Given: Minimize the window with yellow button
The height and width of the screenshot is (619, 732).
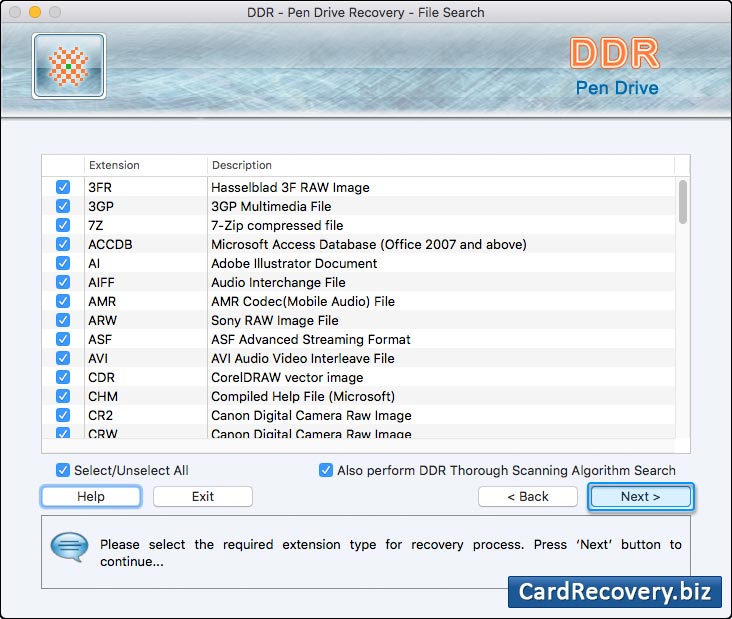Looking at the screenshot, I should (35, 12).
